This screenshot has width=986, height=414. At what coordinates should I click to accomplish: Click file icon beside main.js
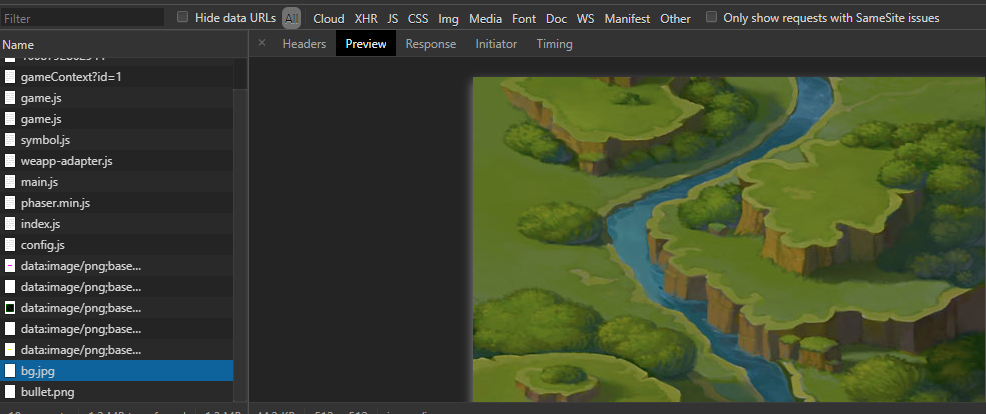[x=9, y=182]
